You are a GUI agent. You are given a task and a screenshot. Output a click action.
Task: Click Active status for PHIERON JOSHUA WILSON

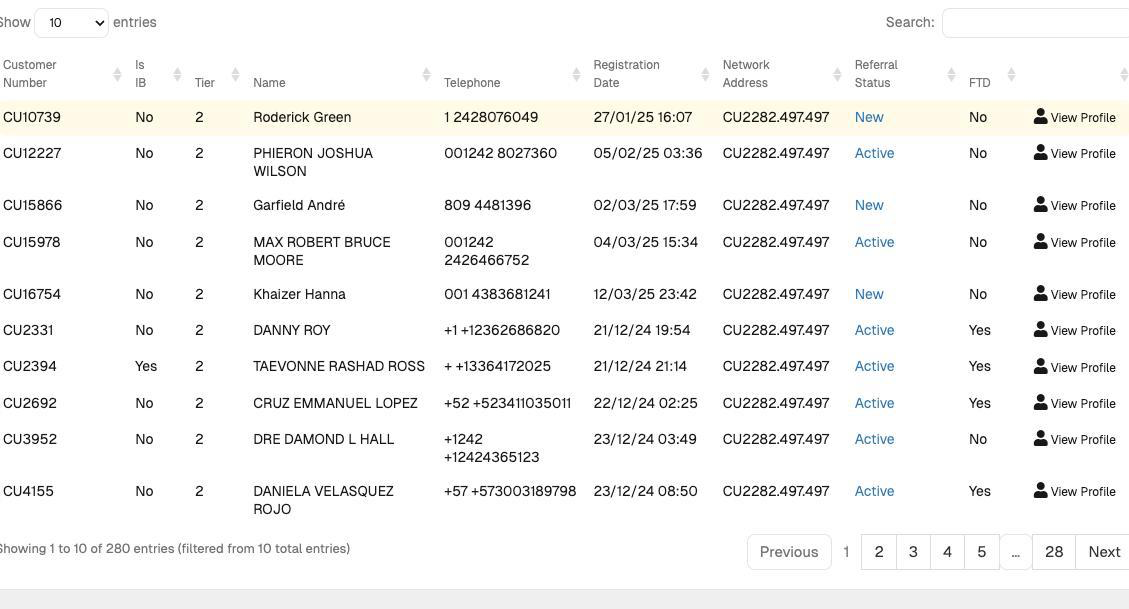(x=874, y=153)
